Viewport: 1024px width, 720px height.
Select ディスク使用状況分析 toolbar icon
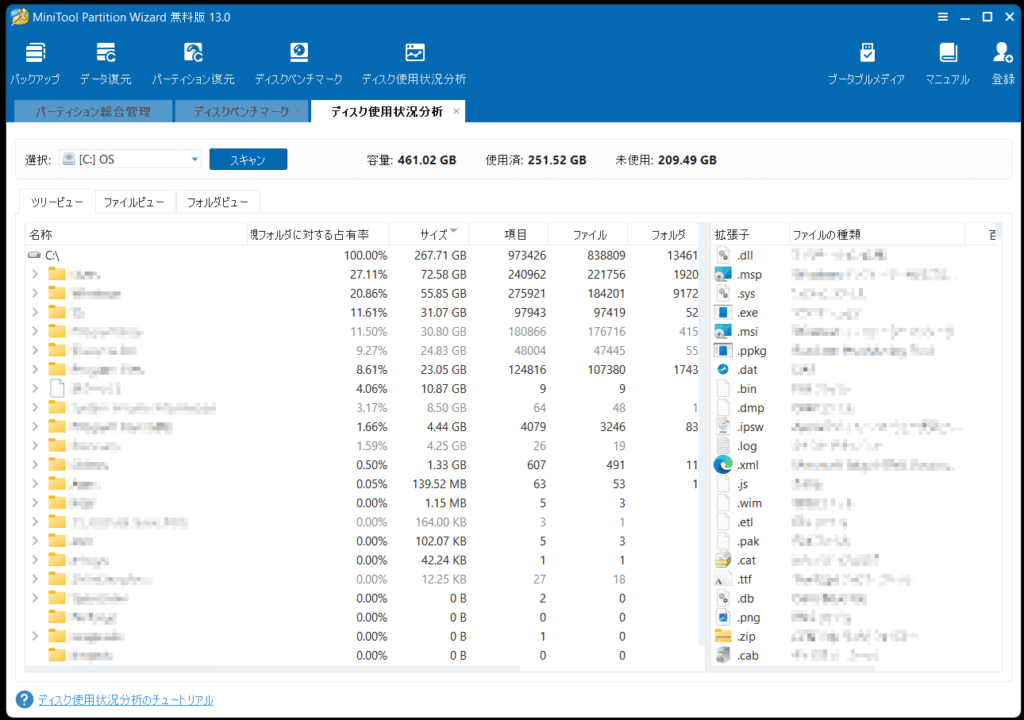tap(413, 62)
